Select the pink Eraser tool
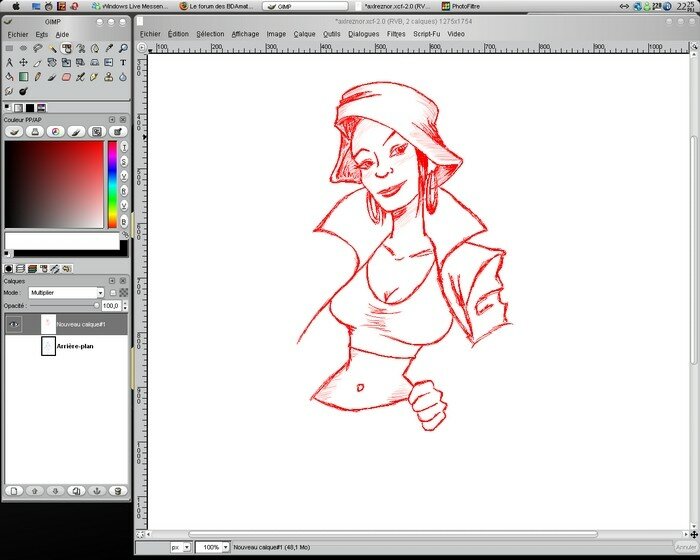The image size is (700, 560). click(x=66, y=77)
